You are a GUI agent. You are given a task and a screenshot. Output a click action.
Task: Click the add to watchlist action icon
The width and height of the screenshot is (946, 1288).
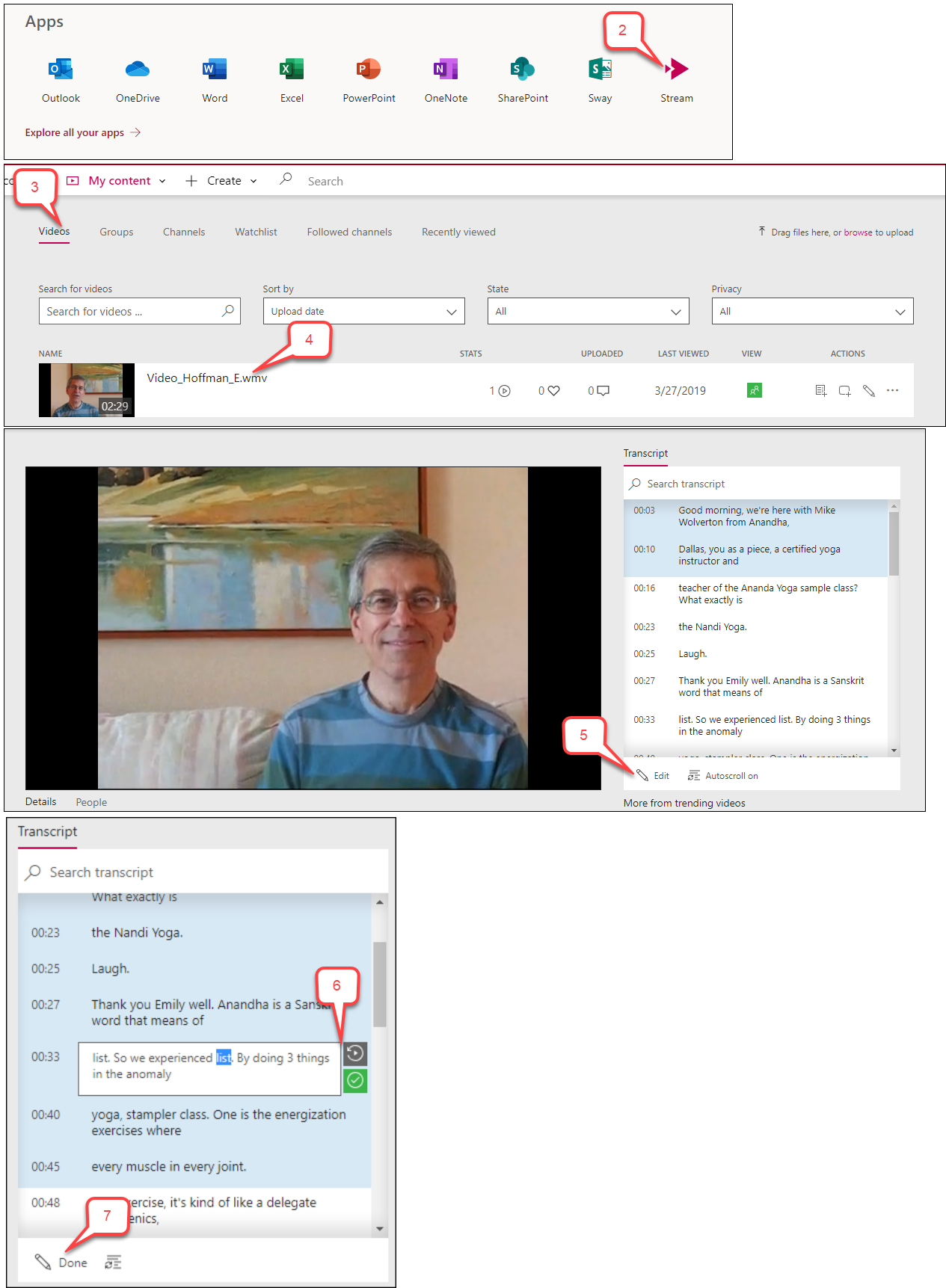point(820,390)
